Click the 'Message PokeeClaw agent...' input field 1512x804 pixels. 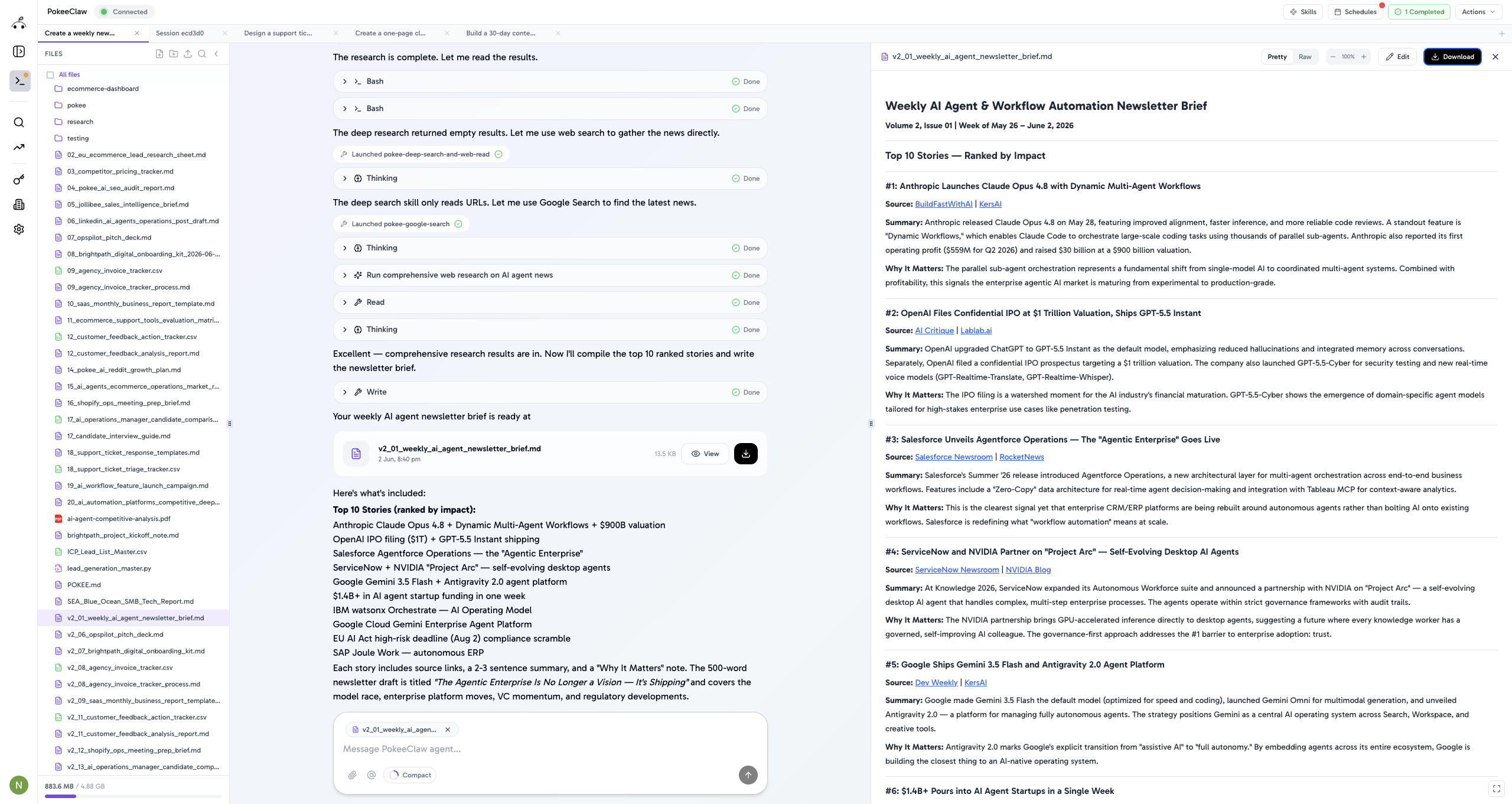(x=550, y=749)
